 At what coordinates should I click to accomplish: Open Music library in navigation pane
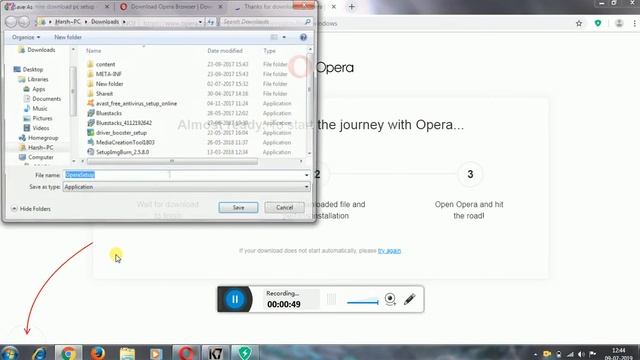(x=36, y=109)
